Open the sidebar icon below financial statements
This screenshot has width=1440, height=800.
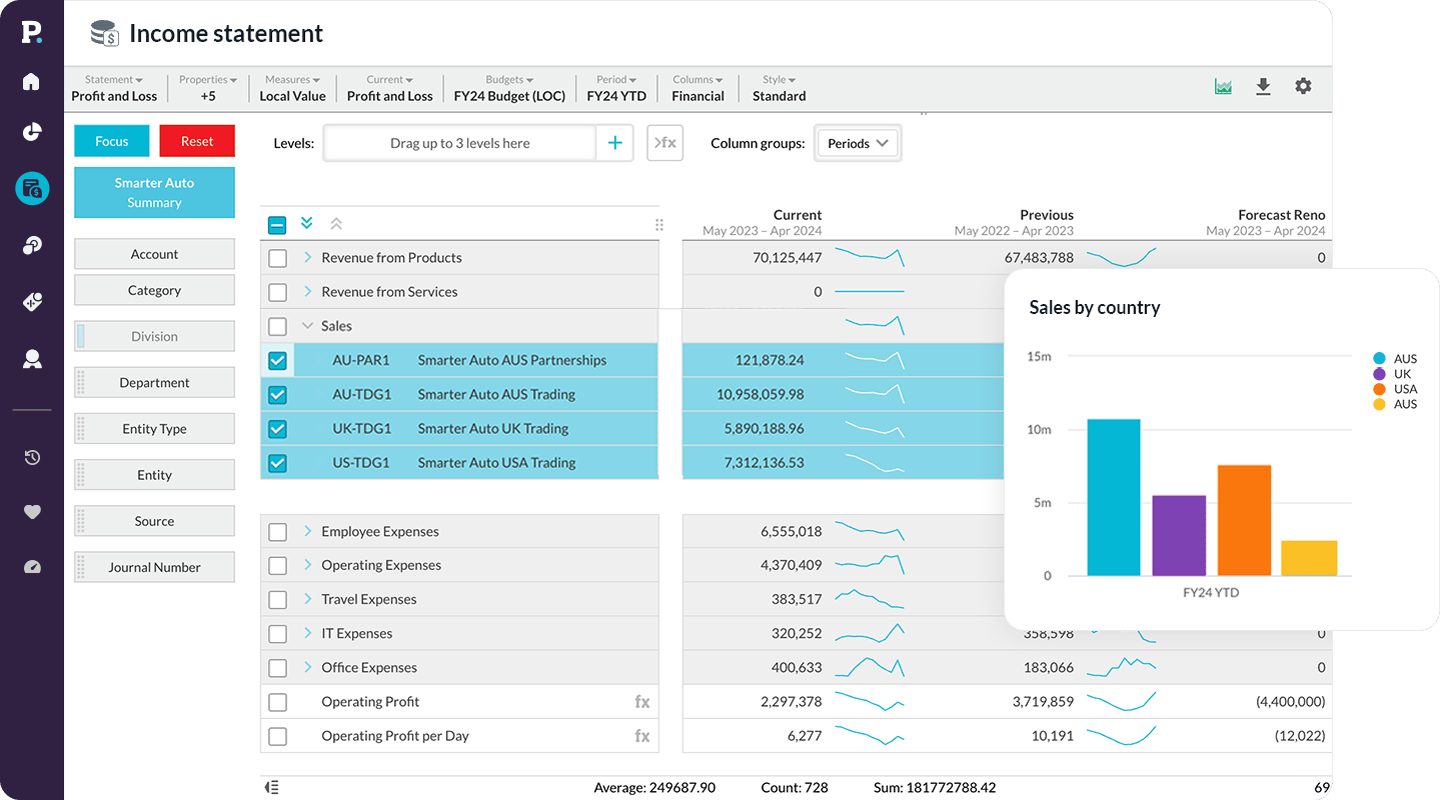coord(32,246)
